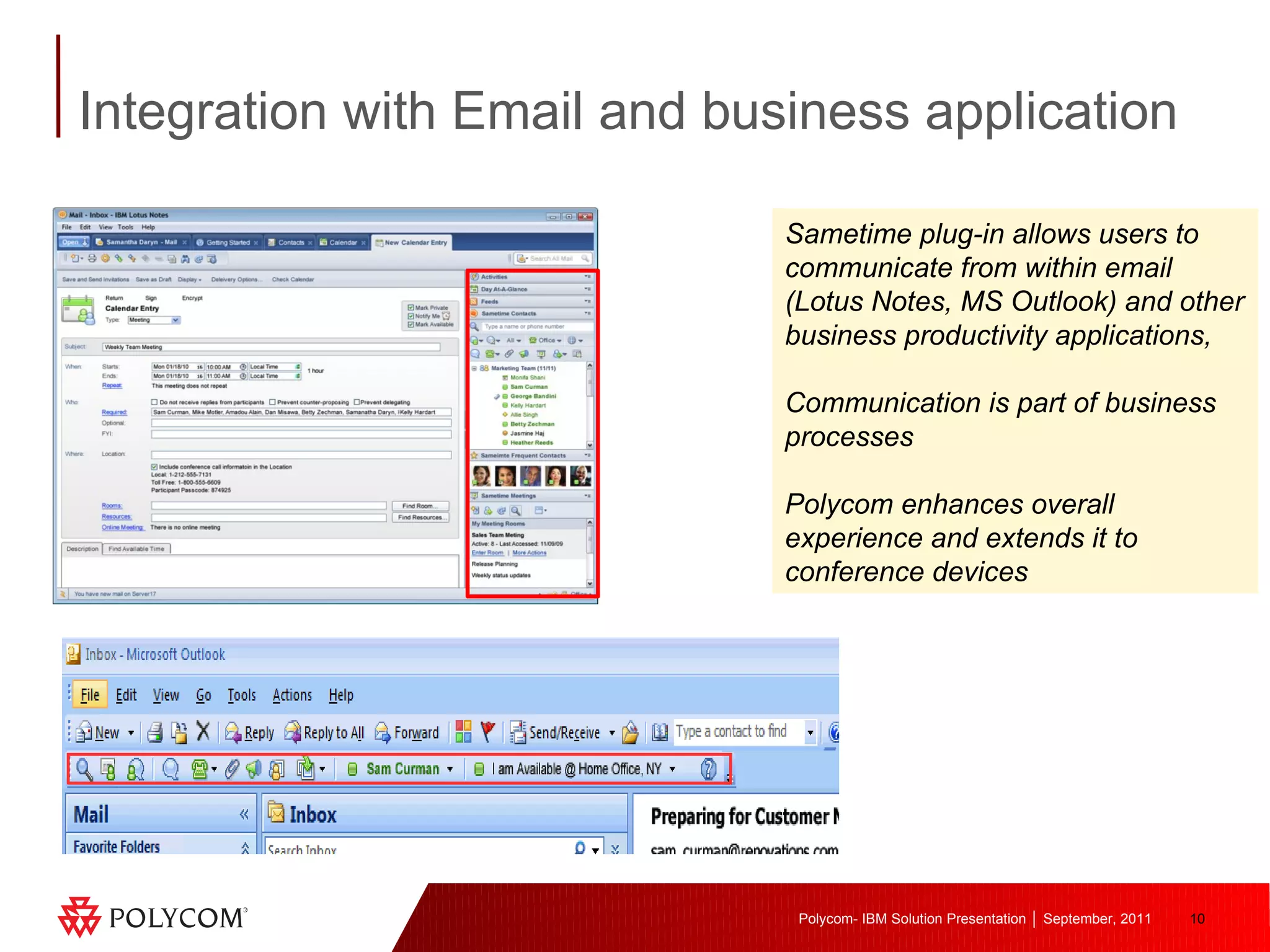
Task: Click the green telephone call icon in Outlook
Action: (200, 769)
